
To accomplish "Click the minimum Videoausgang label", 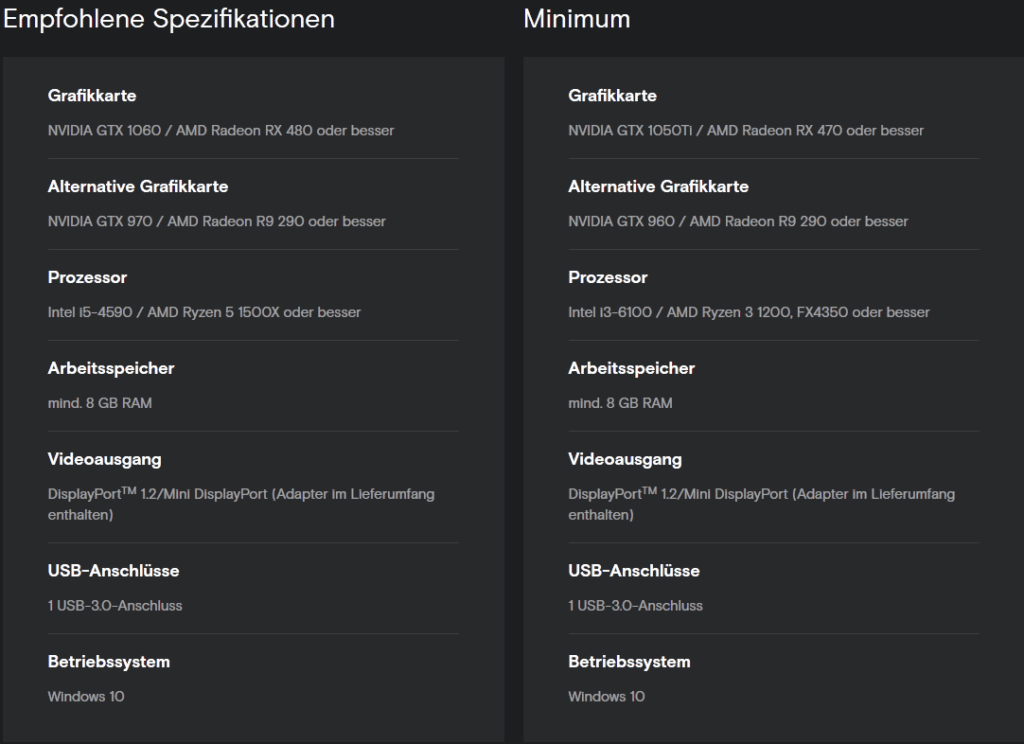I will 625,459.
